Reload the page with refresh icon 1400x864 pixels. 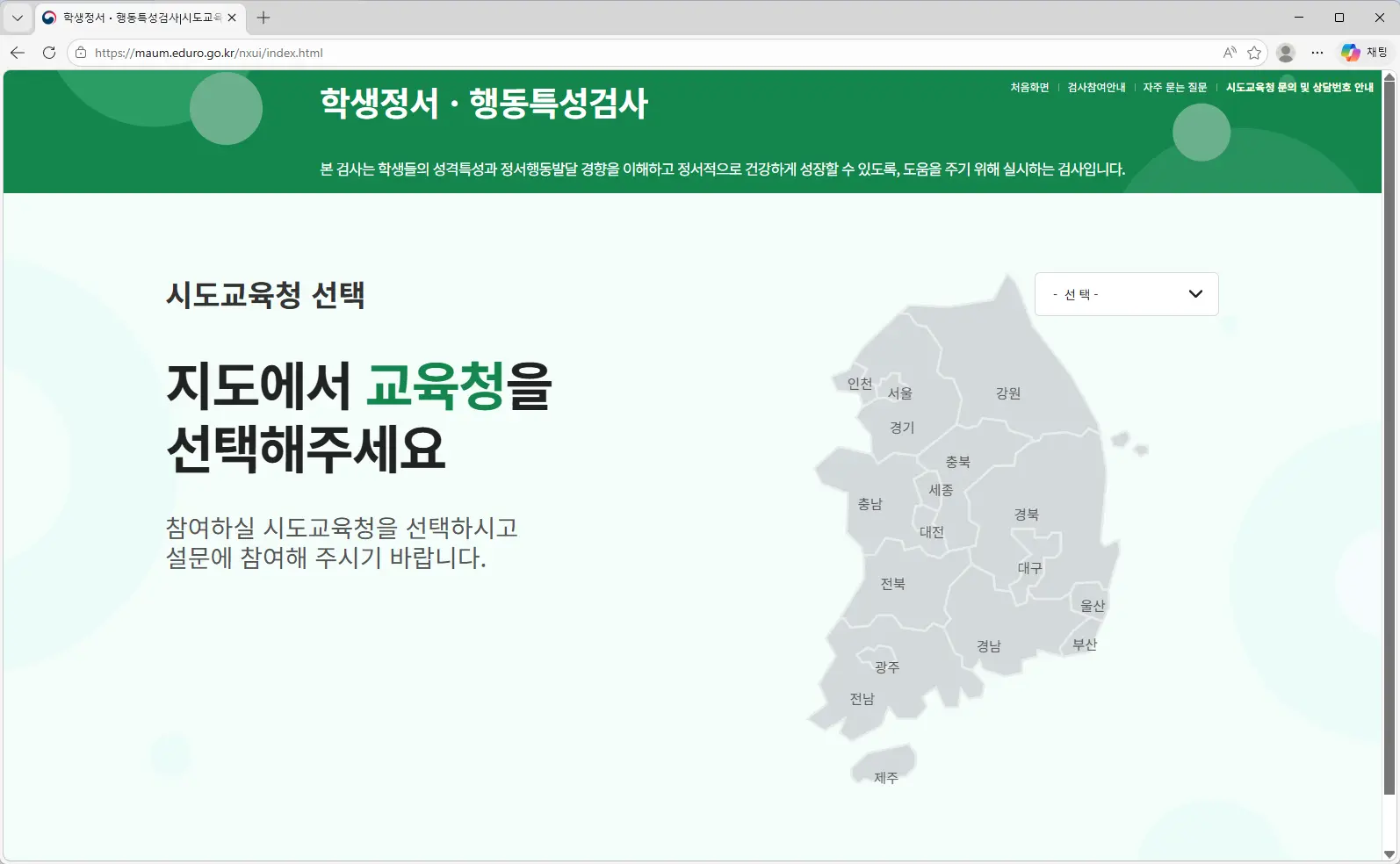[x=49, y=53]
